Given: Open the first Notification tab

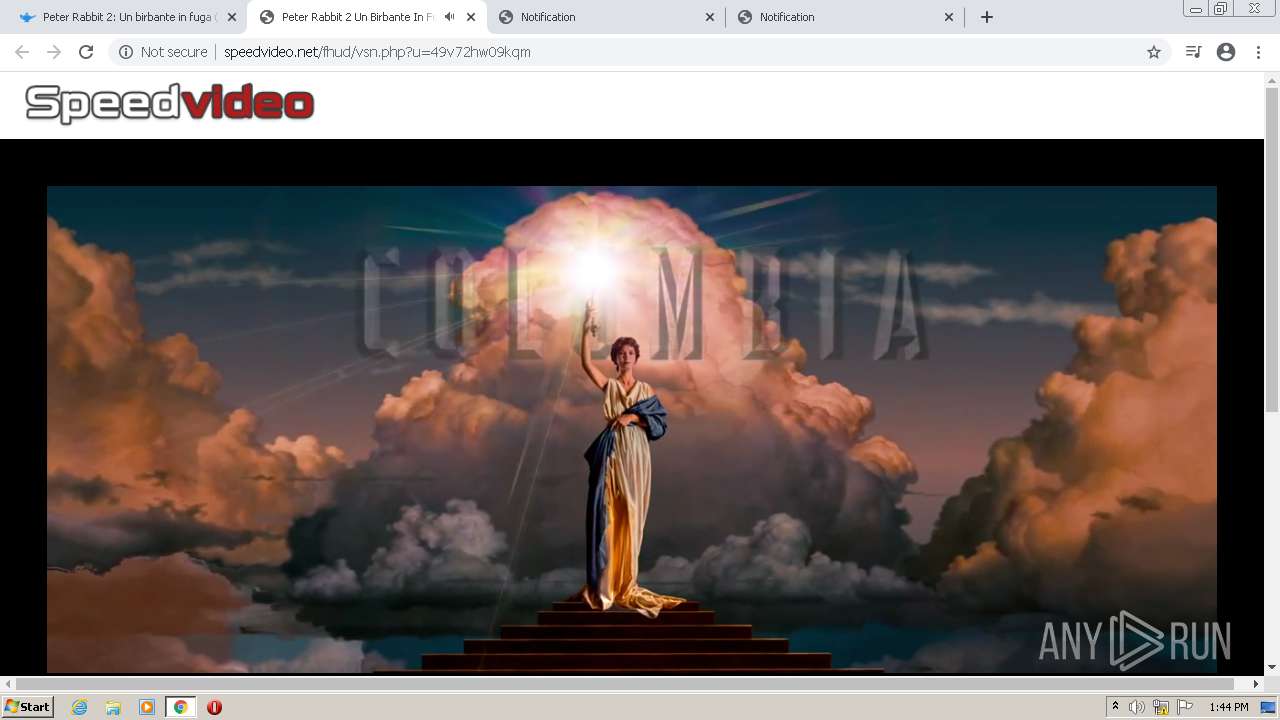Looking at the screenshot, I should (605, 17).
